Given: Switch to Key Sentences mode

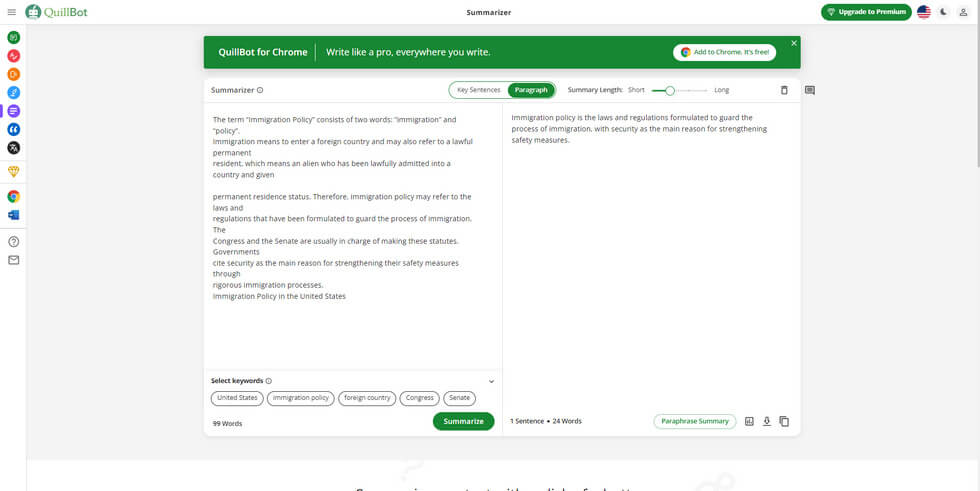Looking at the screenshot, I should 478,90.
